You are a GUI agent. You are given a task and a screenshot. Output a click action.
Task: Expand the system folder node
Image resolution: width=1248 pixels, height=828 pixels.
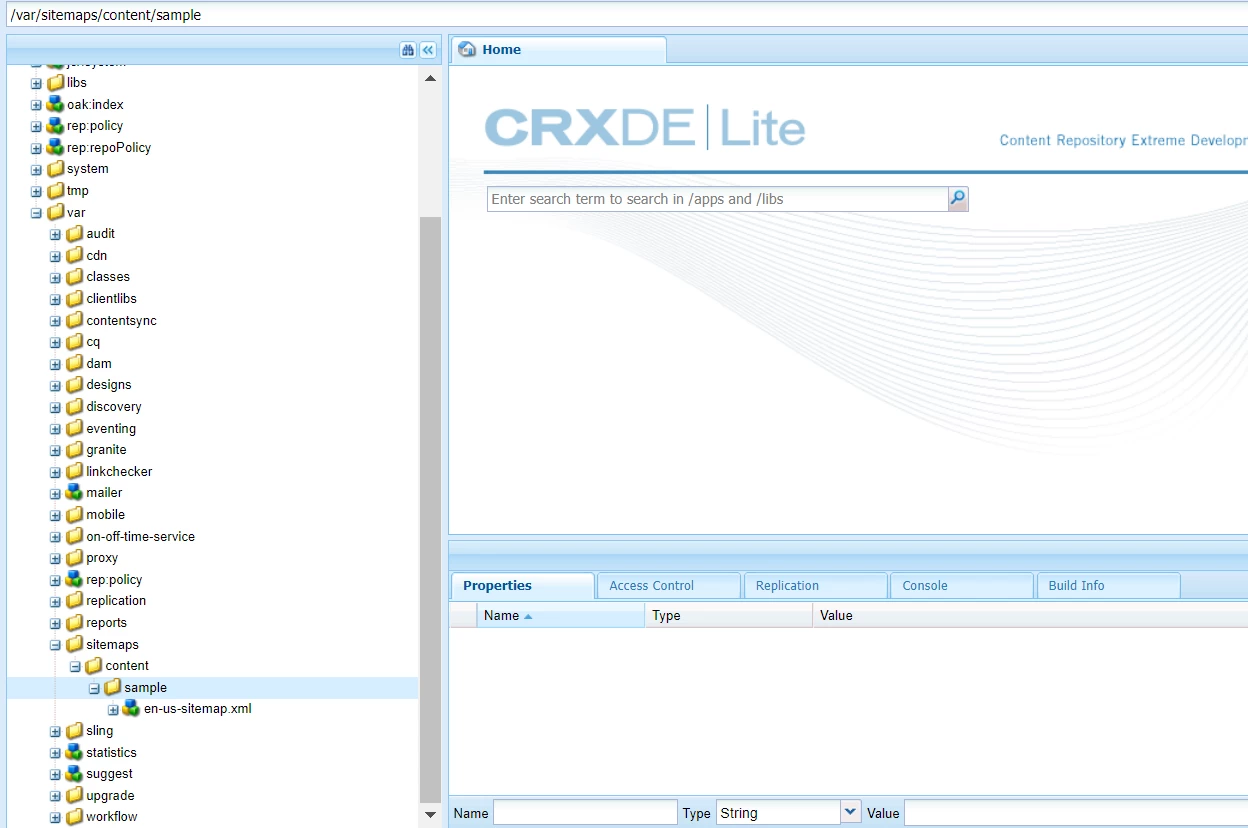click(x=36, y=170)
